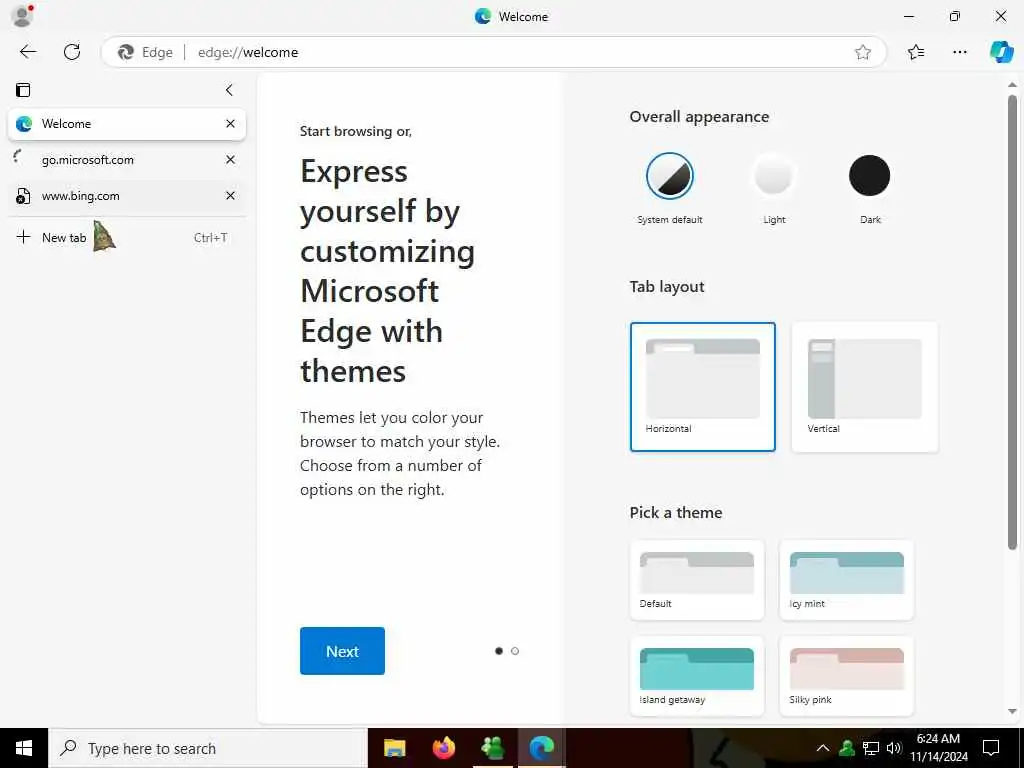Go back with the back arrow
Screen dimensions: 1024x768
(x=28, y=52)
